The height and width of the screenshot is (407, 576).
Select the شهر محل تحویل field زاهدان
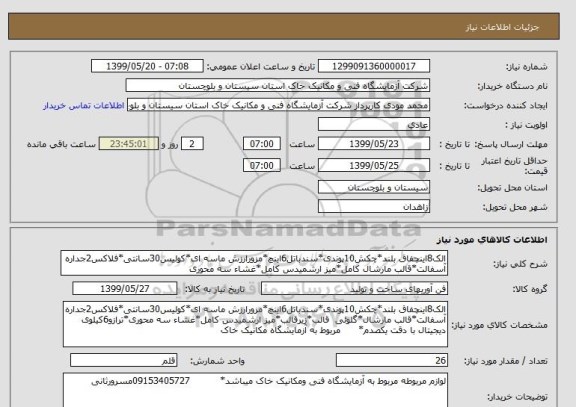pyautogui.click(x=374, y=207)
